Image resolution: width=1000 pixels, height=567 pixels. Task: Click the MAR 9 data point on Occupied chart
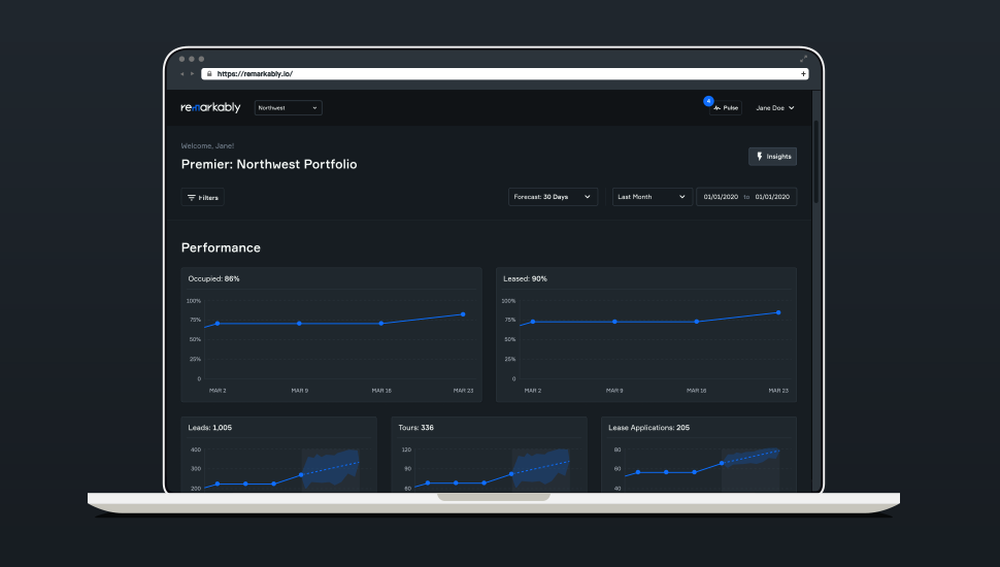tap(299, 323)
